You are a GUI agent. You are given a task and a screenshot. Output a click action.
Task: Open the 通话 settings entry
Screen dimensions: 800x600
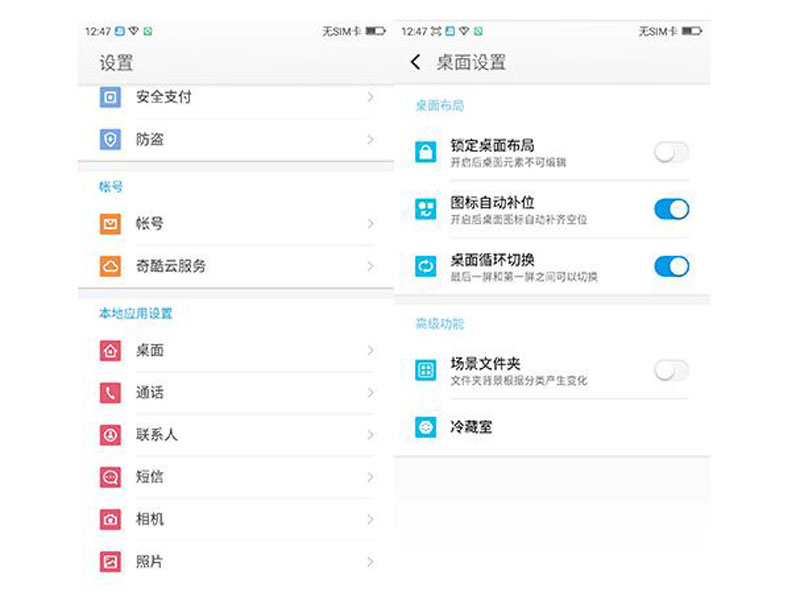click(236, 393)
